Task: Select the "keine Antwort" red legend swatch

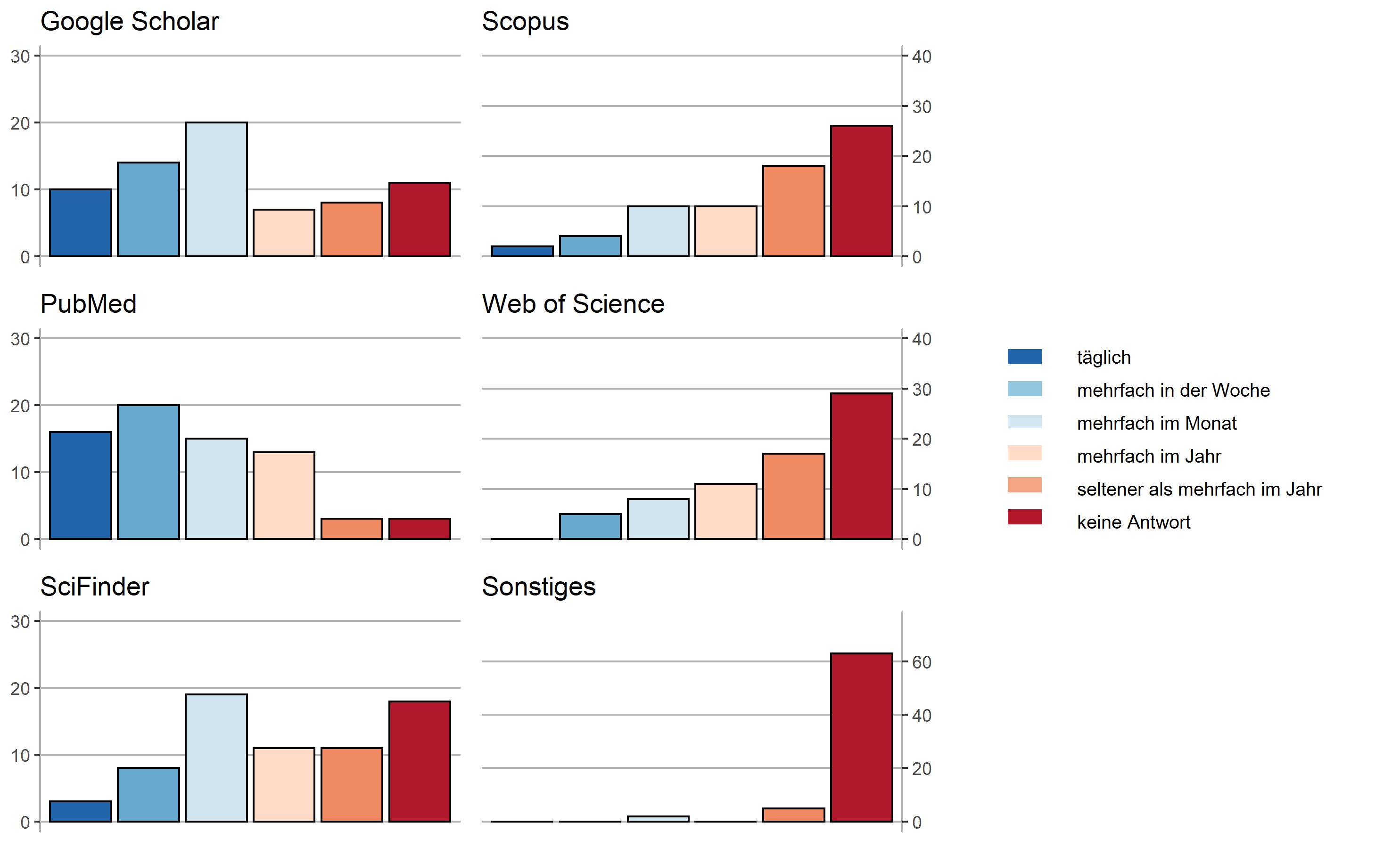Action: [1024, 517]
